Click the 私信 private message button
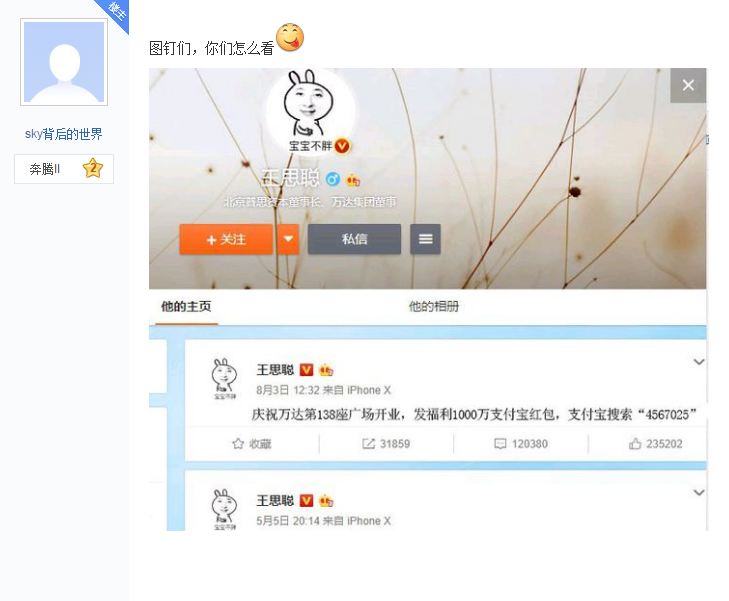This screenshot has height=601, width=729. pyautogui.click(x=354, y=239)
